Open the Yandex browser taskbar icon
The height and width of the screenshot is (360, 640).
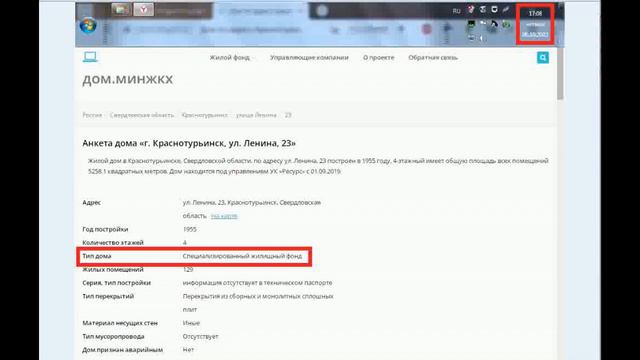pyautogui.click(x=144, y=9)
